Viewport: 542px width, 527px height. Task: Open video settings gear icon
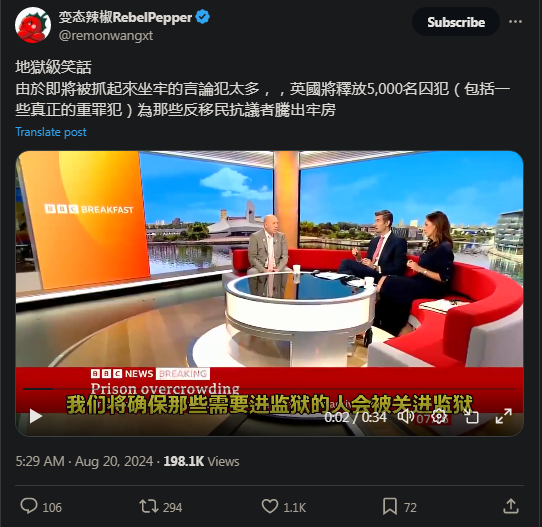(439, 416)
